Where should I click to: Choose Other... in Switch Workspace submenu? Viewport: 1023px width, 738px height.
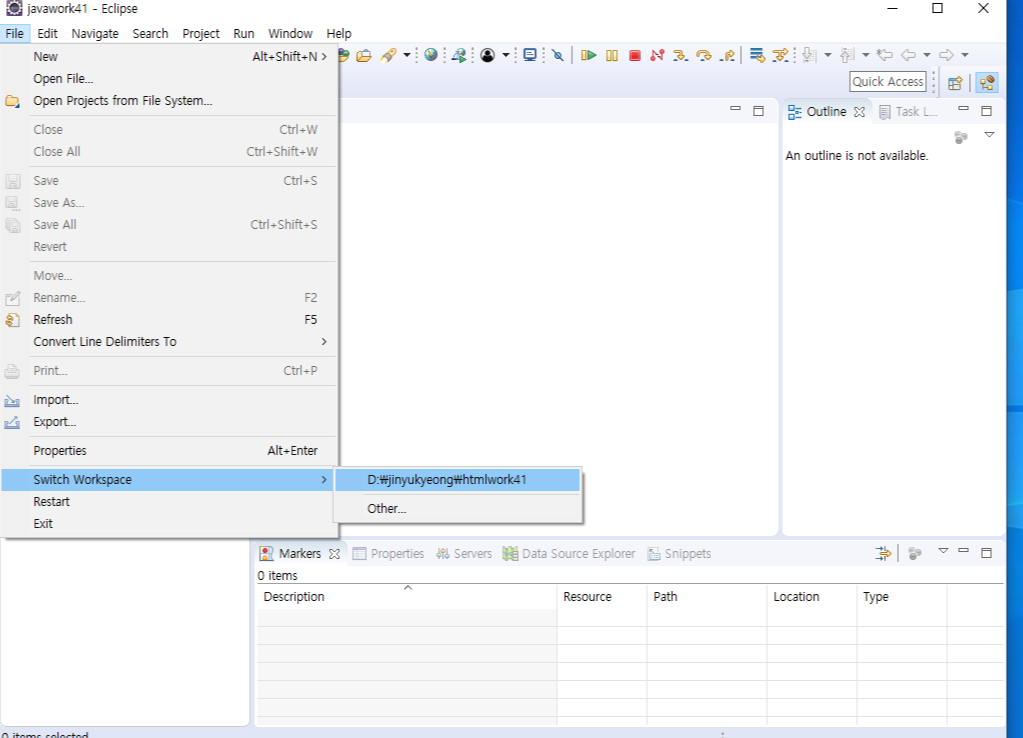tap(457, 508)
